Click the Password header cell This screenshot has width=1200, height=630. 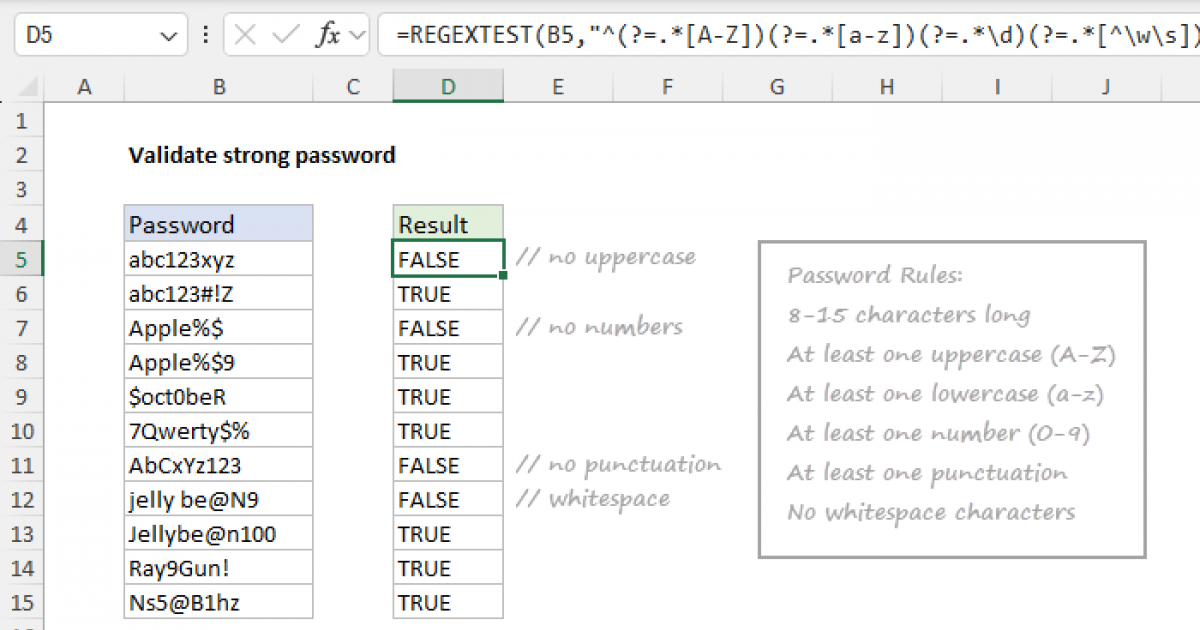click(218, 223)
